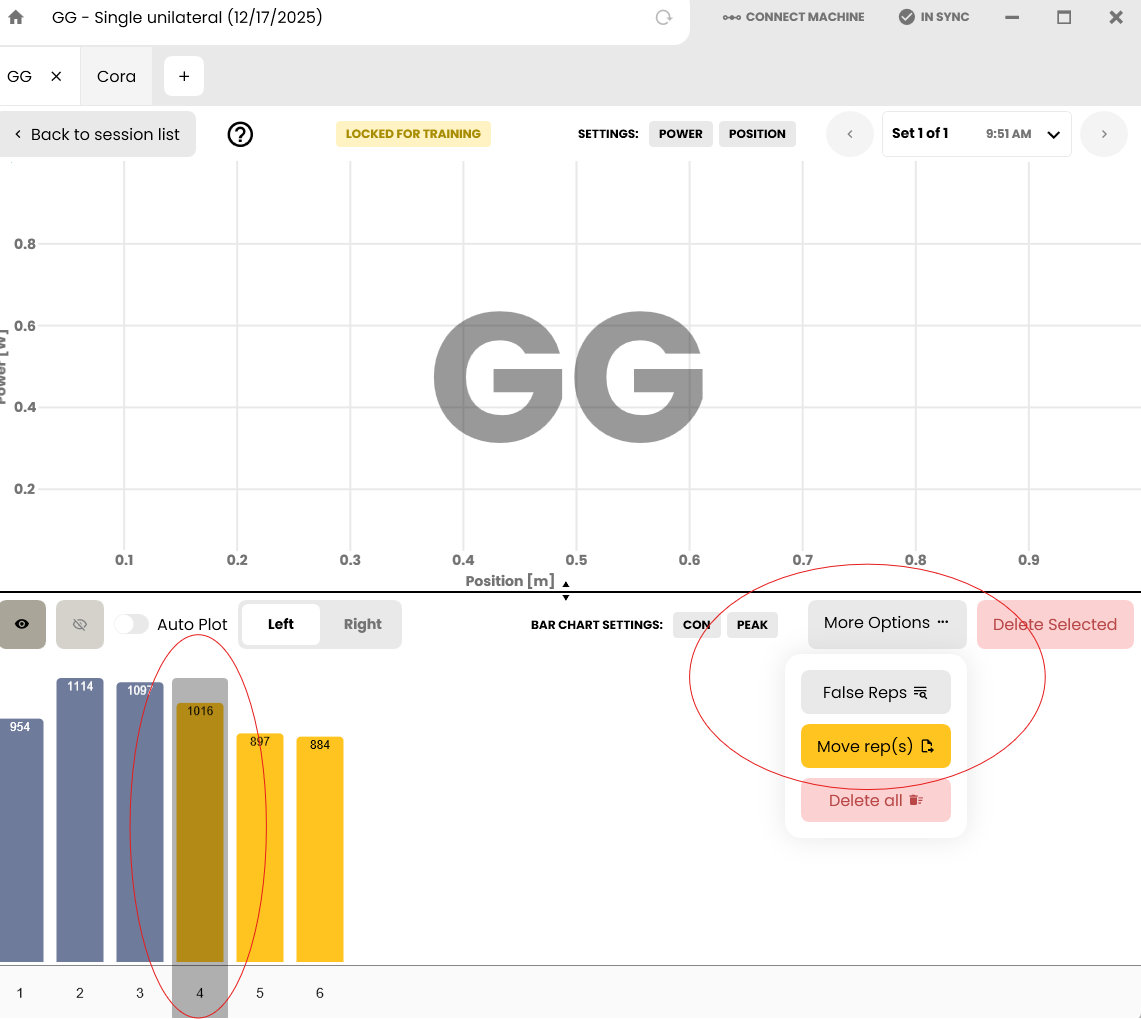This screenshot has width=1141, height=1019.
Task: Close the application window
Action: click(x=1116, y=17)
